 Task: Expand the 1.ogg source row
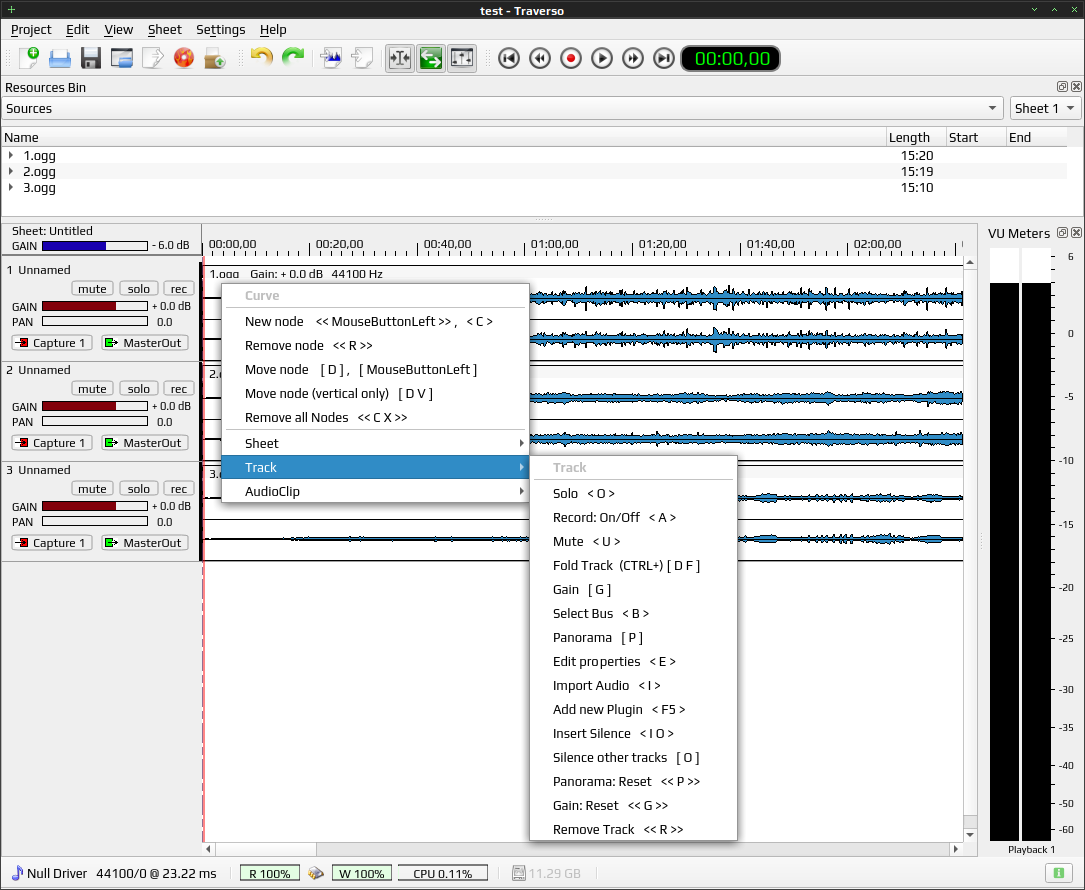10,156
